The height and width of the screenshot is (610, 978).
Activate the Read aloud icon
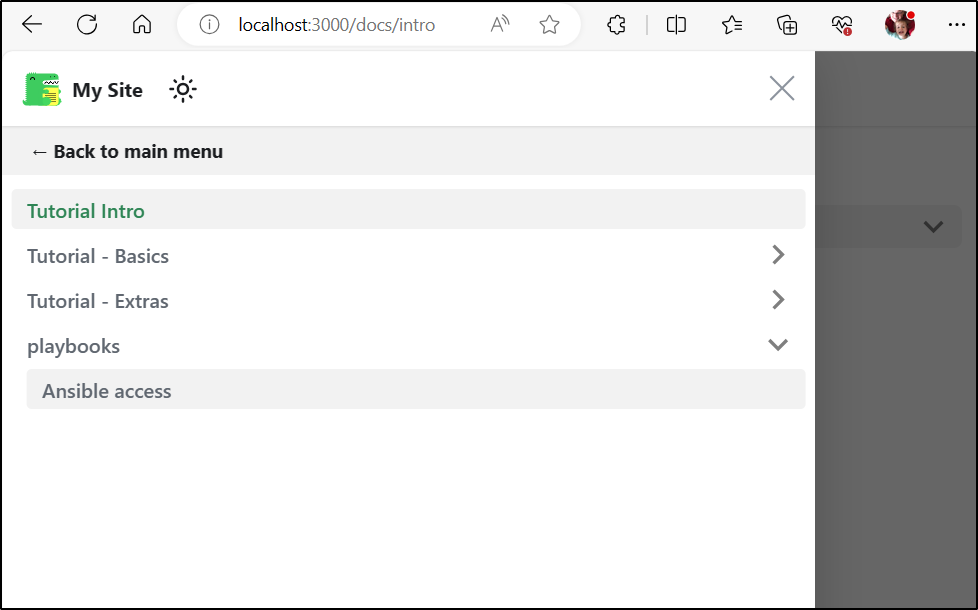500,25
